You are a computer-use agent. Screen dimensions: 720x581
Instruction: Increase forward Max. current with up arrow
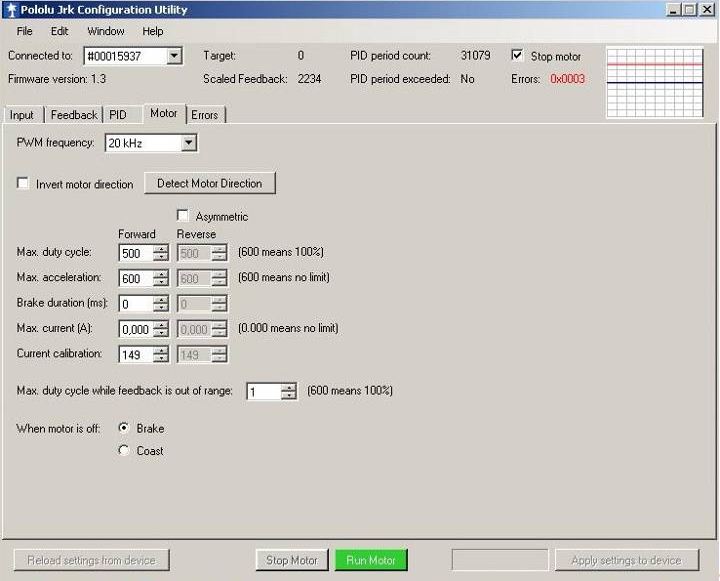pos(160,324)
